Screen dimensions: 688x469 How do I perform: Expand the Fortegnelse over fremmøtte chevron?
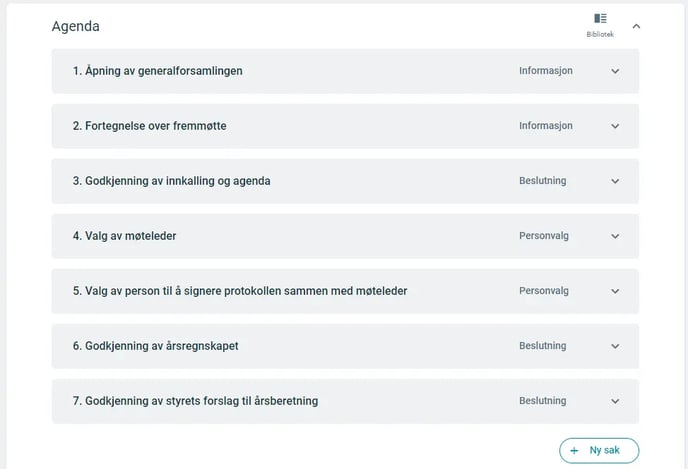click(x=615, y=126)
